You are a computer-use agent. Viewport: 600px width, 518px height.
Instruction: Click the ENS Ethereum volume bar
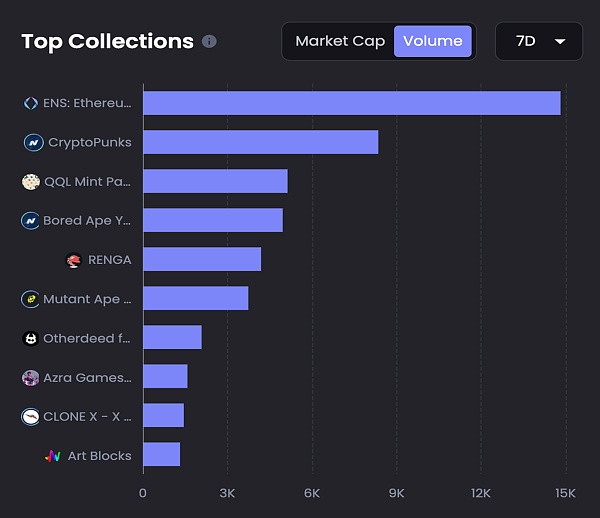351,103
